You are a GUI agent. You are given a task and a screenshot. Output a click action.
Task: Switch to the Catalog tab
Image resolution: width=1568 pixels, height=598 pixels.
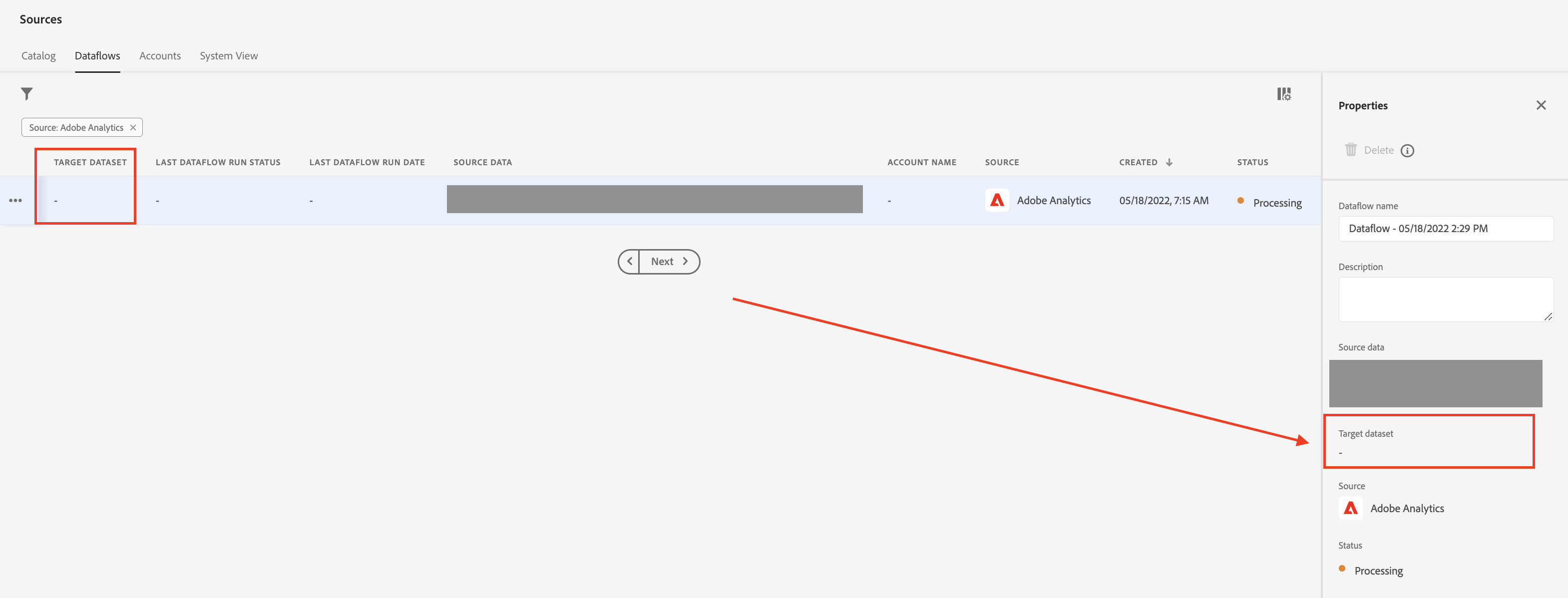pos(38,56)
